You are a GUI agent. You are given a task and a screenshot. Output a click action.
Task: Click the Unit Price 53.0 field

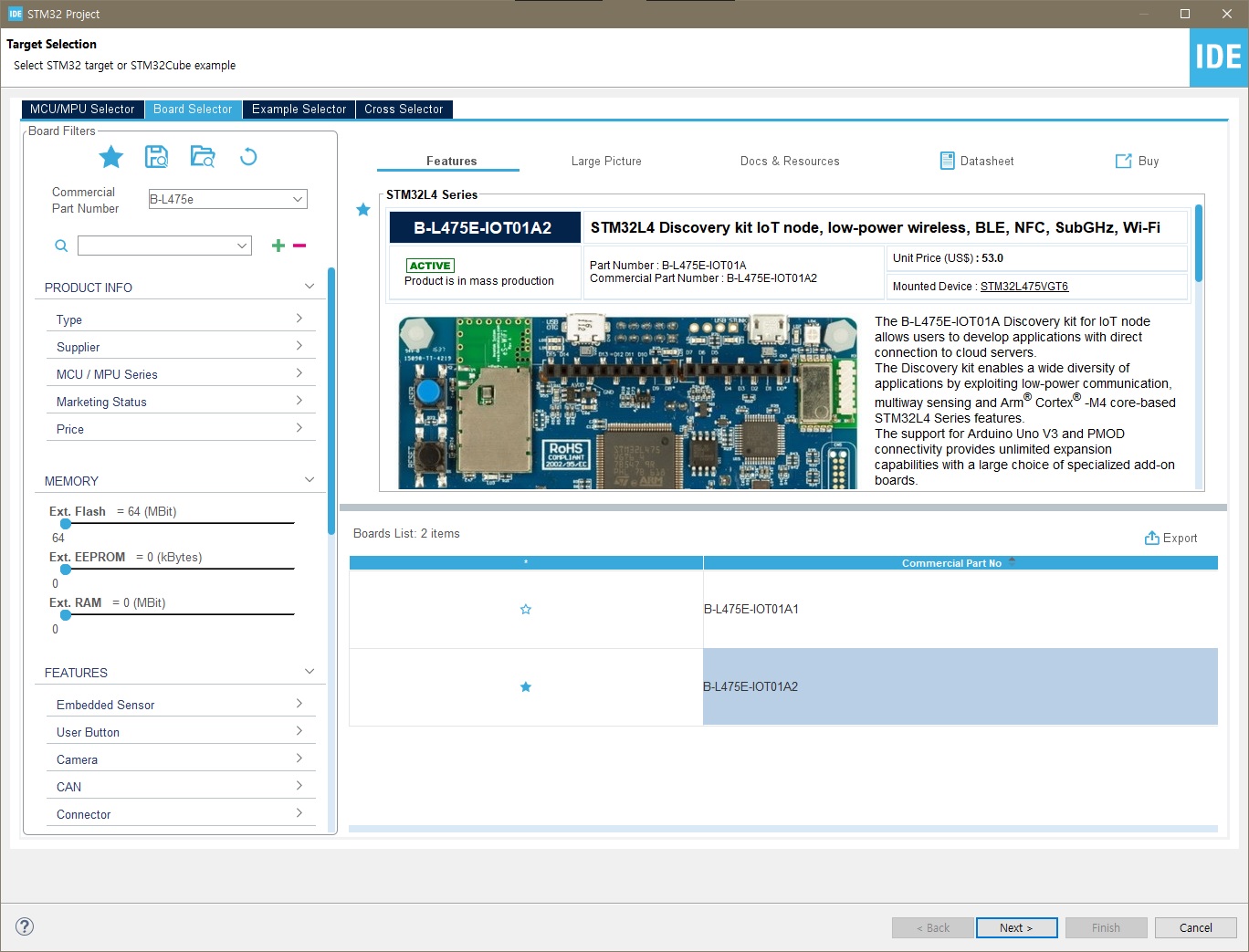(x=1037, y=258)
